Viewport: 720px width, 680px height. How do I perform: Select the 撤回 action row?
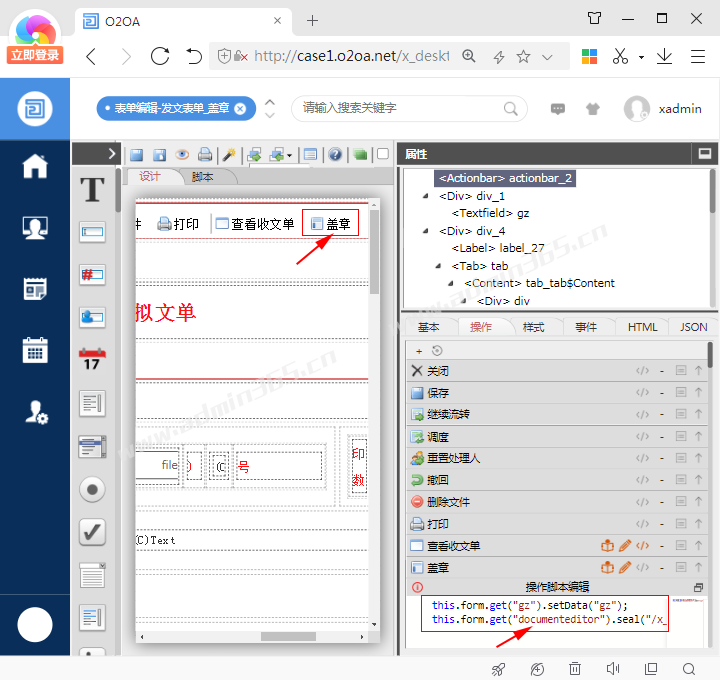(557, 480)
